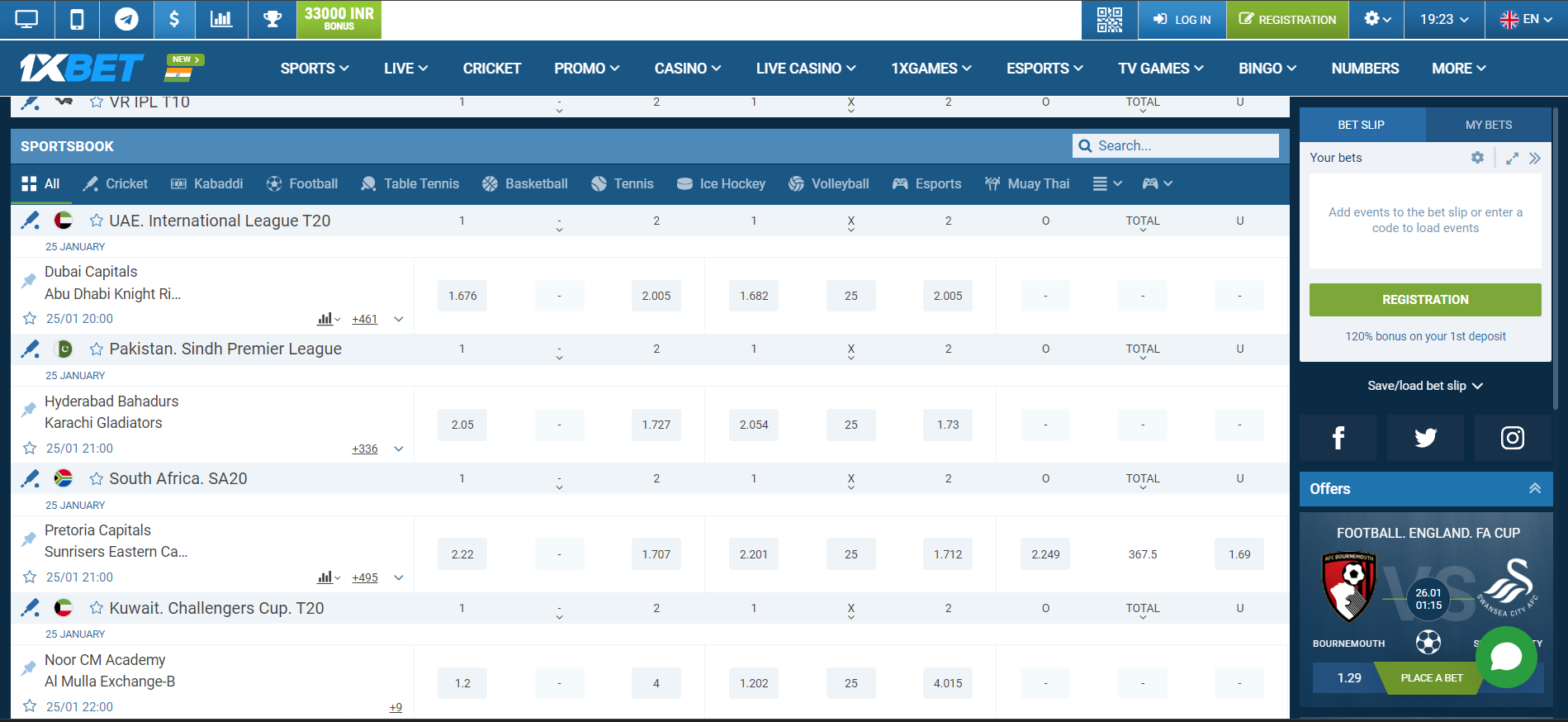The height and width of the screenshot is (722, 1568).
Task: Open the EN language dropdown
Action: 1527,19
